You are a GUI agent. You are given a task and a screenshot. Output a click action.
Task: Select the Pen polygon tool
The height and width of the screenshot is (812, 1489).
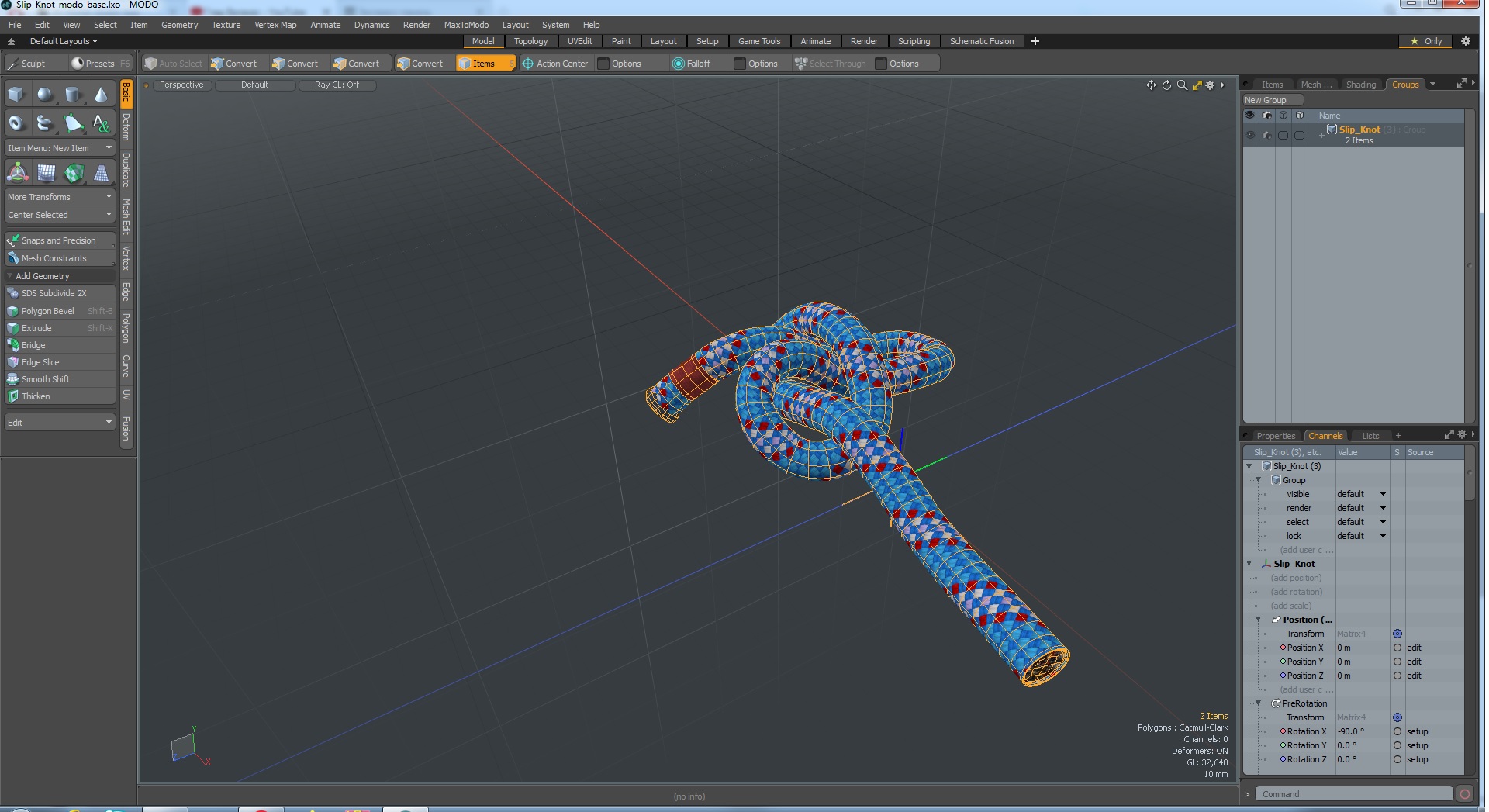click(x=73, y=123)
